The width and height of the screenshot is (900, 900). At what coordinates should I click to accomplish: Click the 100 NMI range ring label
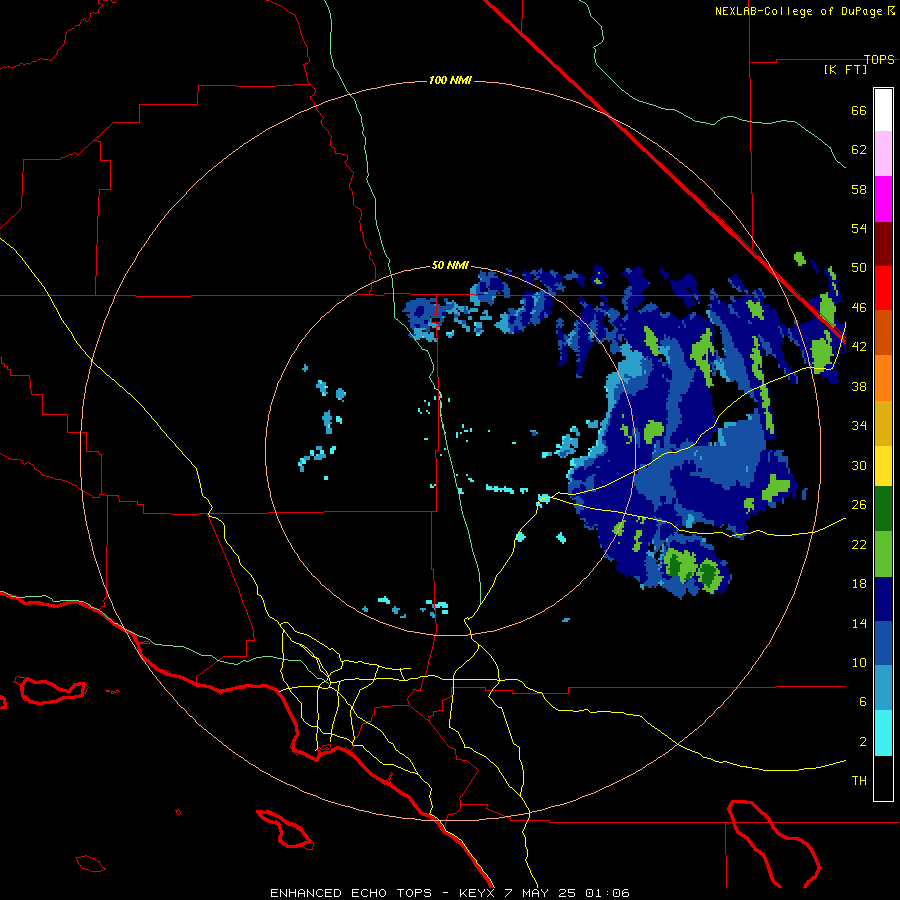[451, 80]
